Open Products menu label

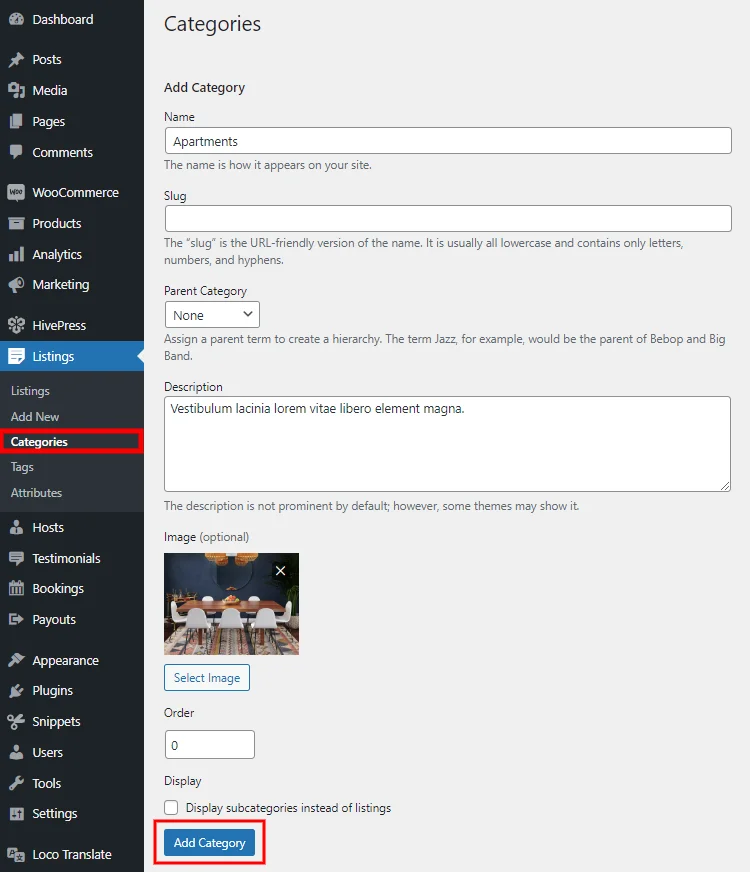[57, 224]
